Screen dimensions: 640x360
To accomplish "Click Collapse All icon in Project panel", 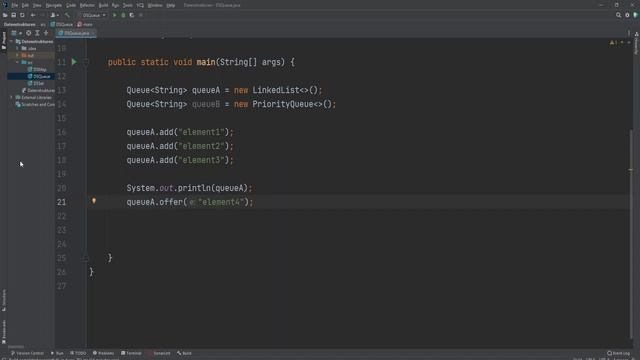I will click(x=46, y=33).
